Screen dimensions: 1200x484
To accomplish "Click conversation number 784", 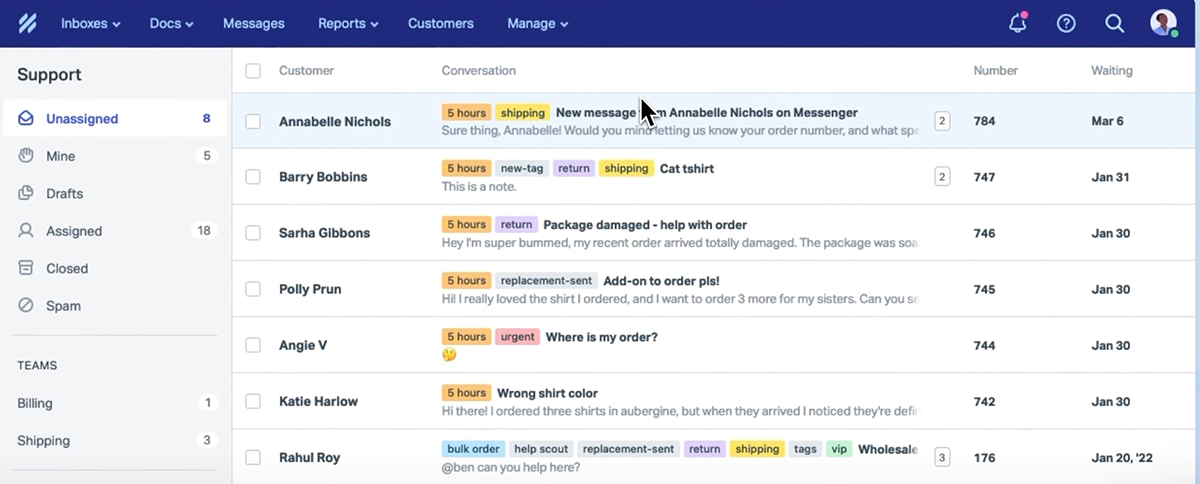I will tap(984, 121).
